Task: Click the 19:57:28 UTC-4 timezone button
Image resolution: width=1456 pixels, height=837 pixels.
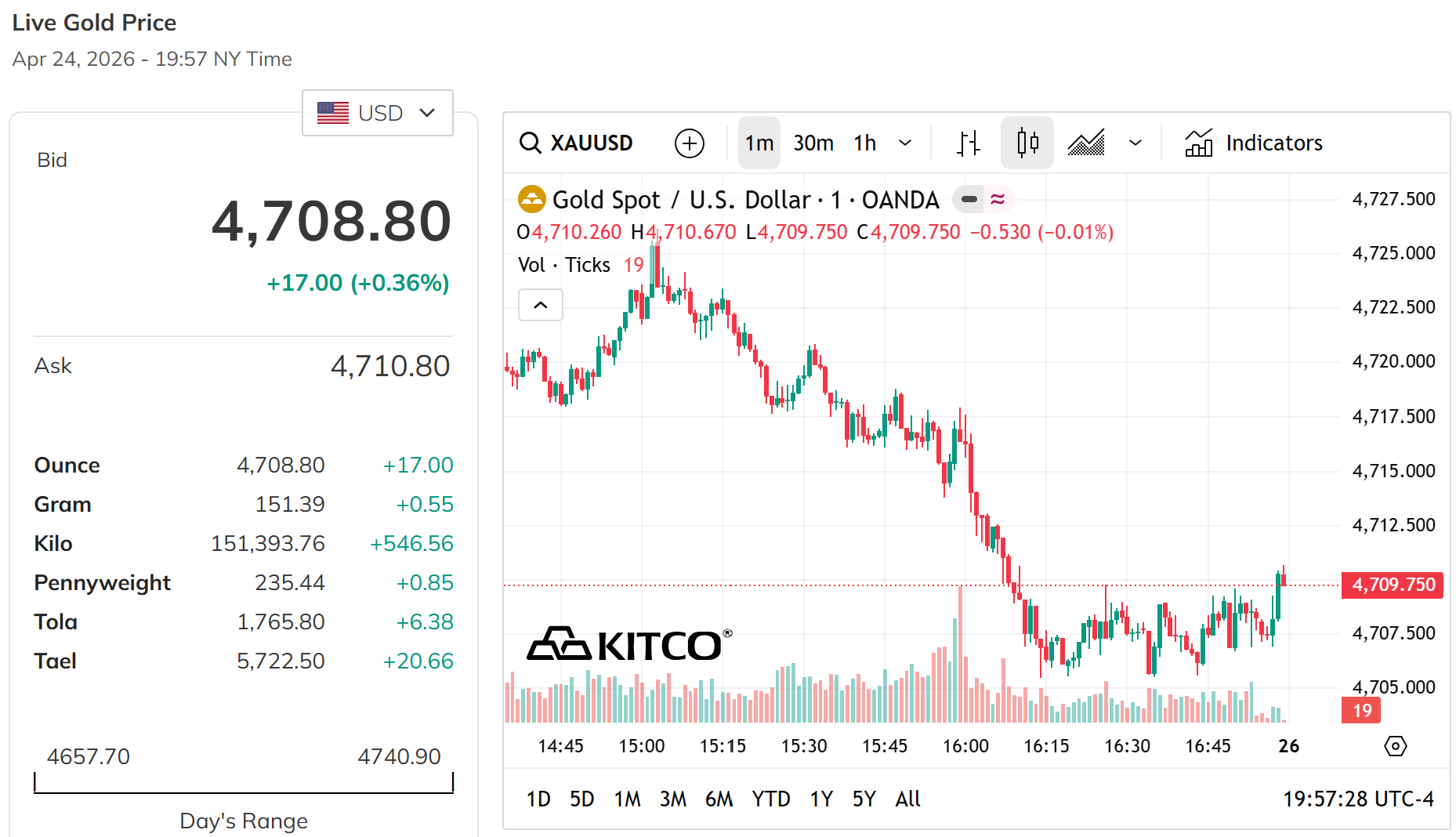Action: pyautogui.click(x=1358, y=799)
